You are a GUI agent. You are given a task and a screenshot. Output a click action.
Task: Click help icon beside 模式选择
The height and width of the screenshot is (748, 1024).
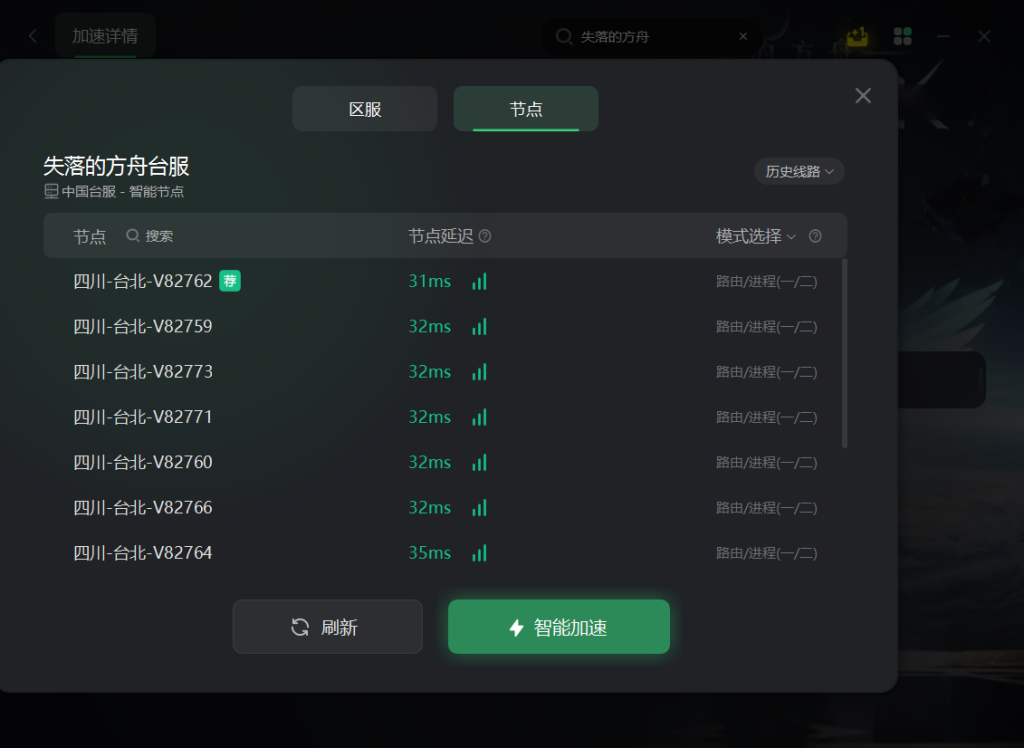tap(815, 236)
